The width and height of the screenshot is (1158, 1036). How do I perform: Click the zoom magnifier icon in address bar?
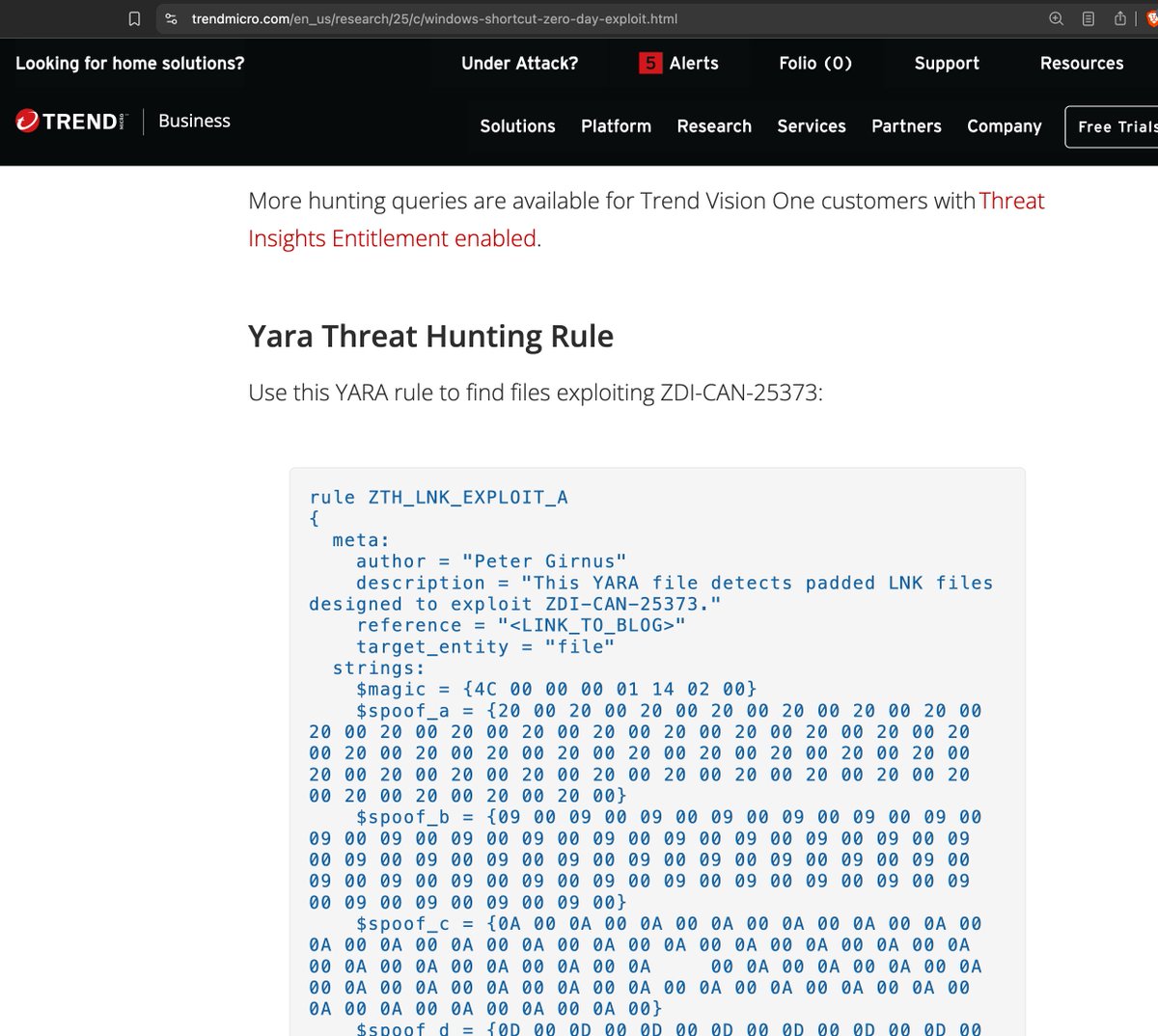click(1056, 18)
